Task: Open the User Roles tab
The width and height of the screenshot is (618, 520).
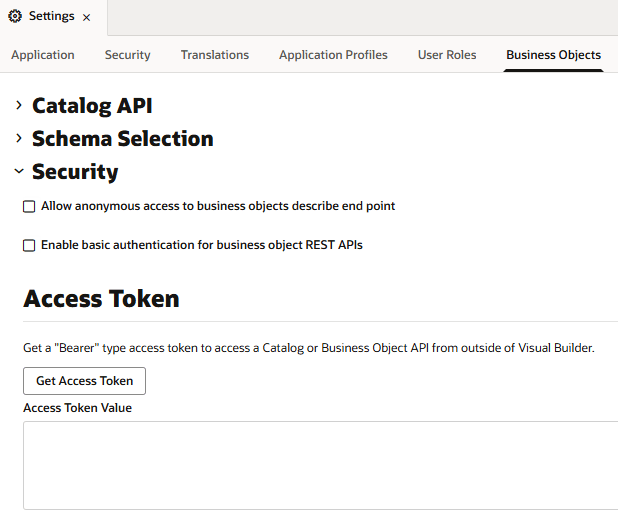Action: (447, 55)
